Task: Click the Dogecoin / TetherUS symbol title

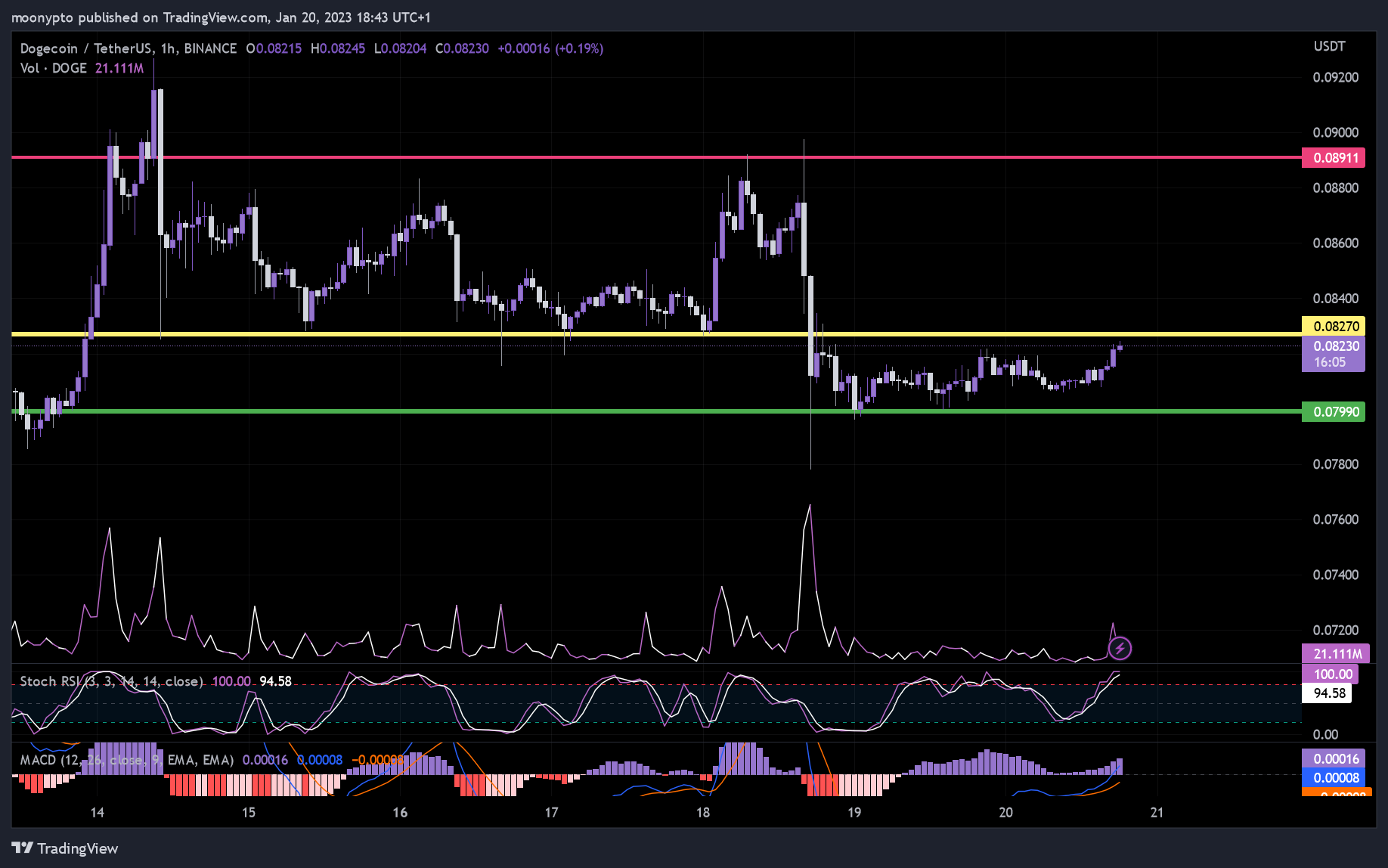Action: [88, 48]
